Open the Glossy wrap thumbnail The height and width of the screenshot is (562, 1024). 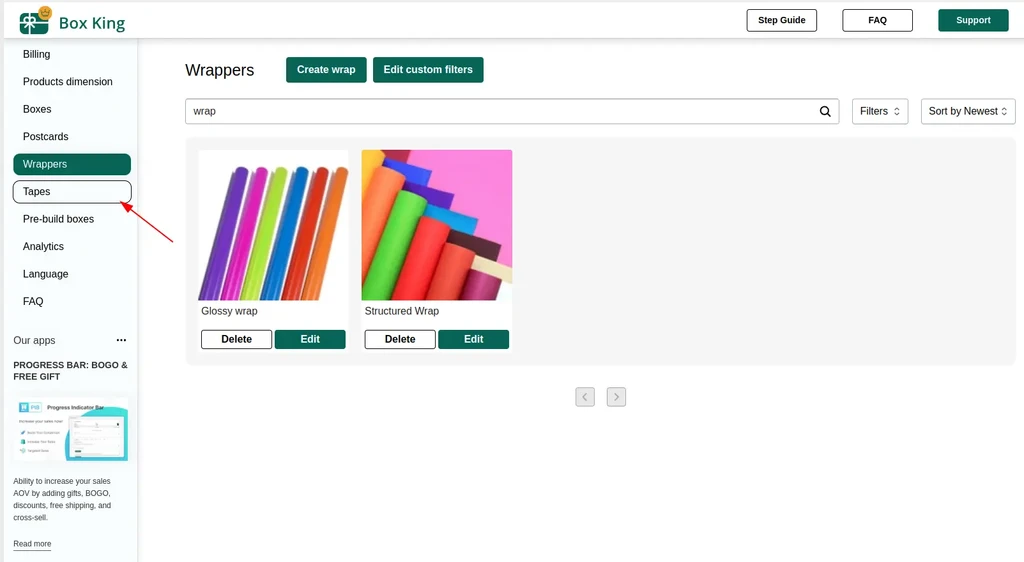[x=274, y=225]
